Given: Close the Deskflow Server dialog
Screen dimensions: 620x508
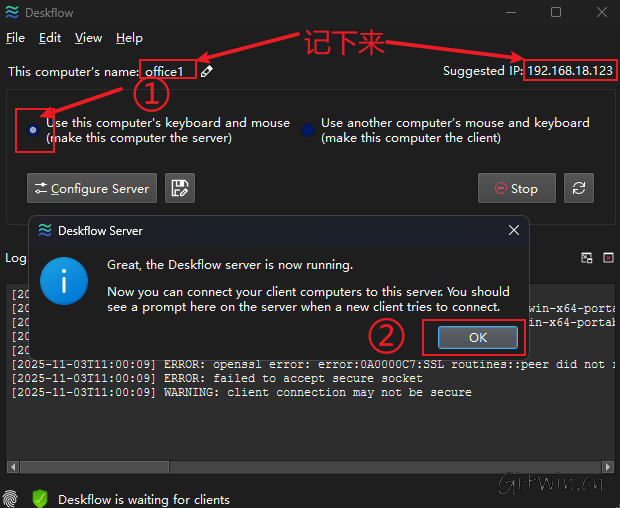Looking at the screenshot, I should pos(514,230).
